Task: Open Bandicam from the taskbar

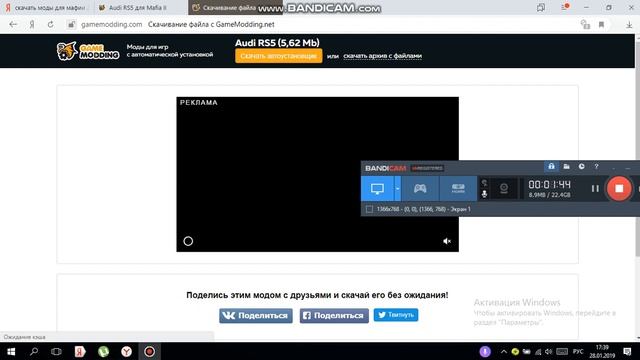Action: 150,351
